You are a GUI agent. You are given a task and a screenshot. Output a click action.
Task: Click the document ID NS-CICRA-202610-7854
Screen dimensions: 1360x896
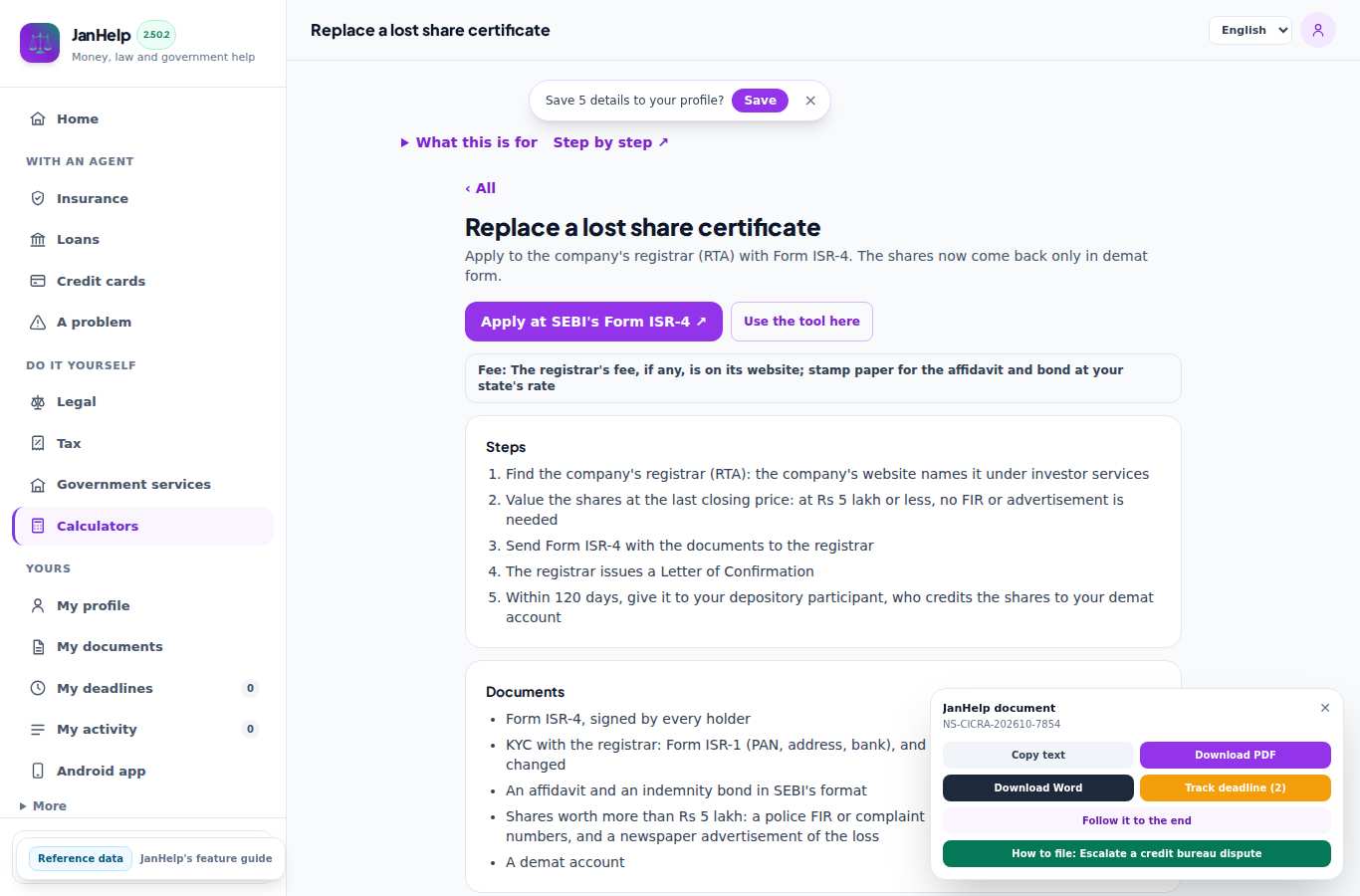[x=1002, y=724]
